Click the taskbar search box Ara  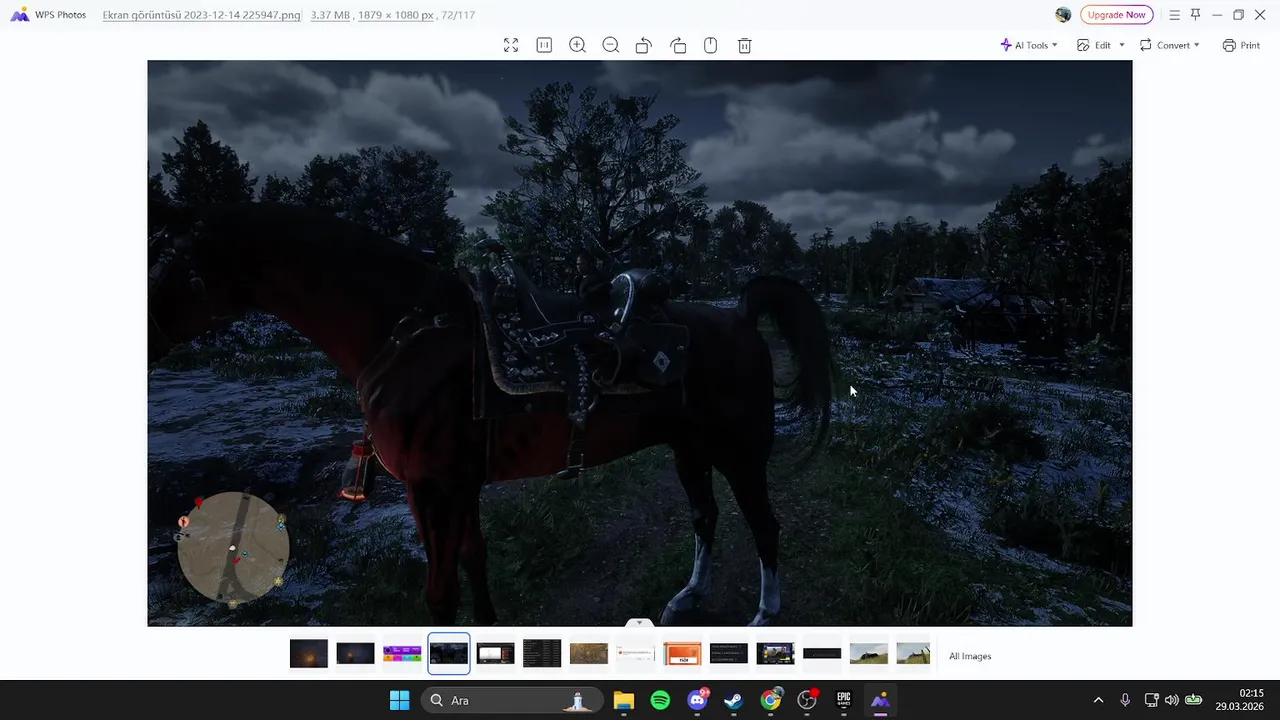[512, 700]
